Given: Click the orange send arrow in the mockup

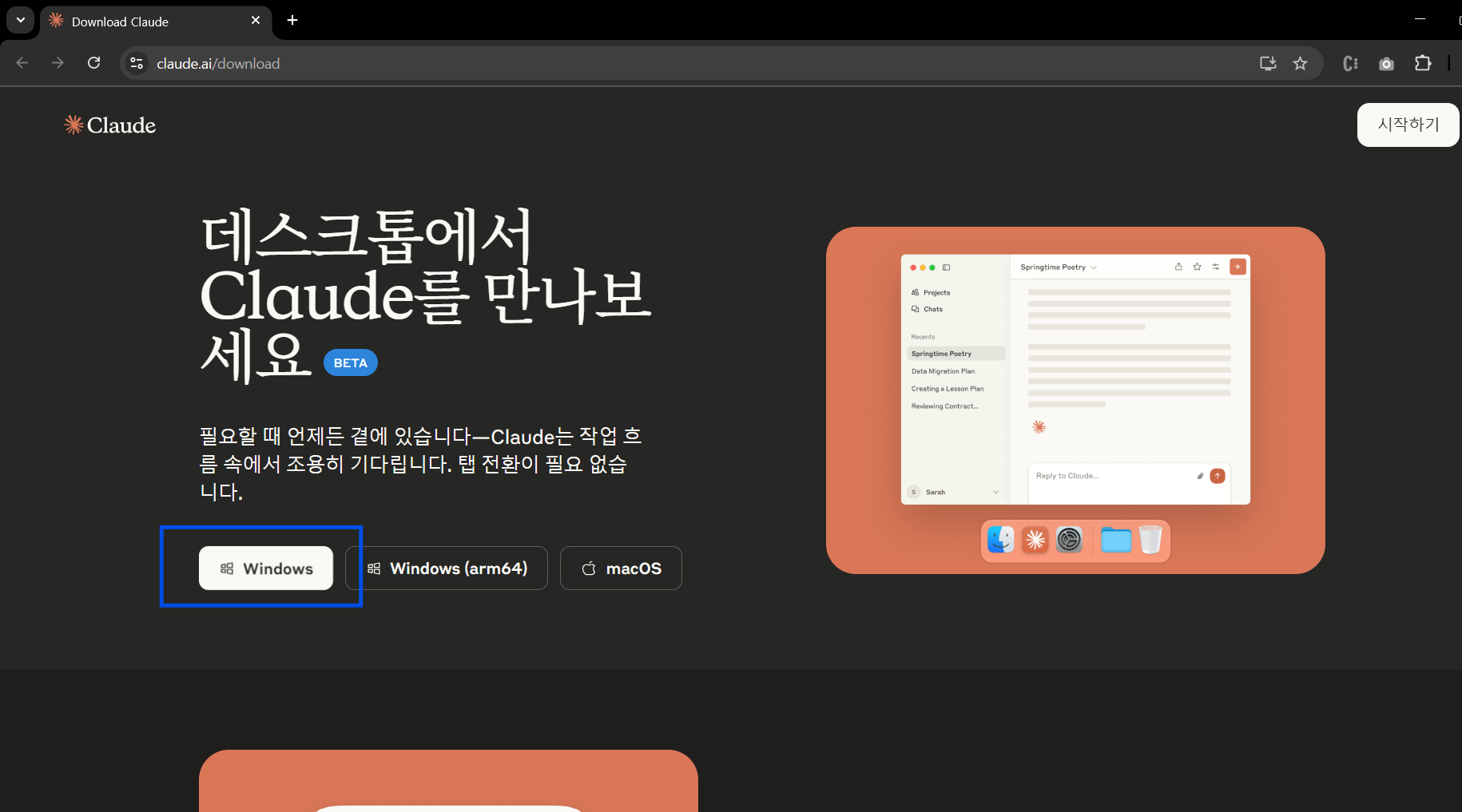Looking at the screenshot, I should pyautogui.click(x=1218, y=476).
